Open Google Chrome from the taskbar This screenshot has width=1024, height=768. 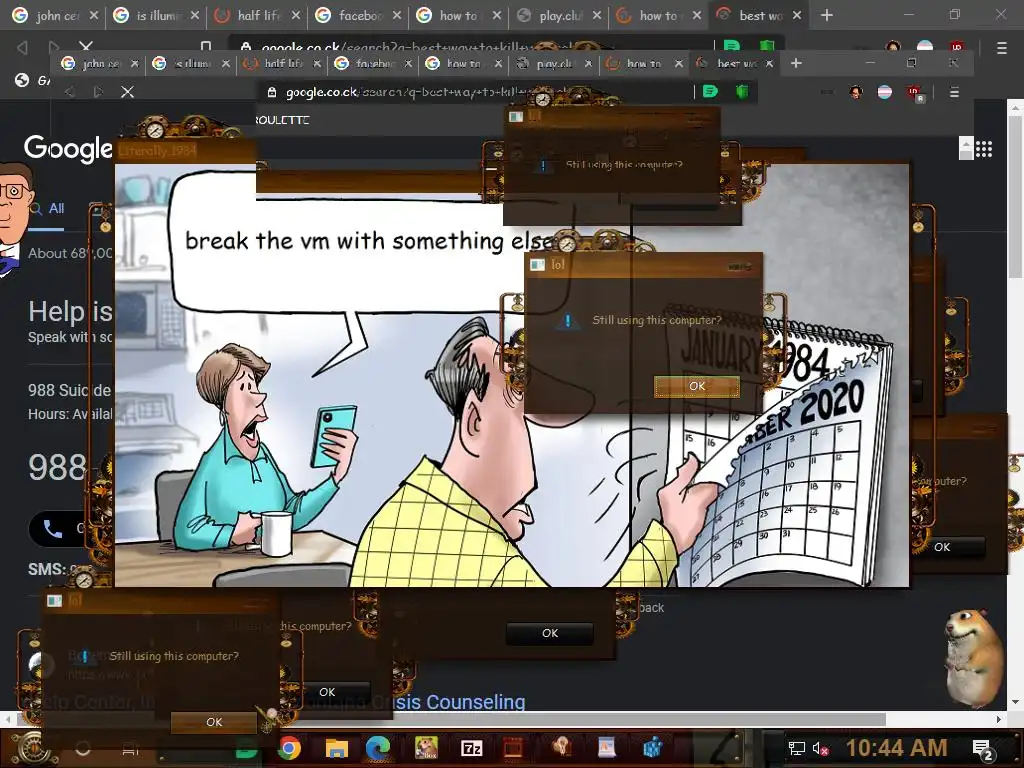pos(290,748)
